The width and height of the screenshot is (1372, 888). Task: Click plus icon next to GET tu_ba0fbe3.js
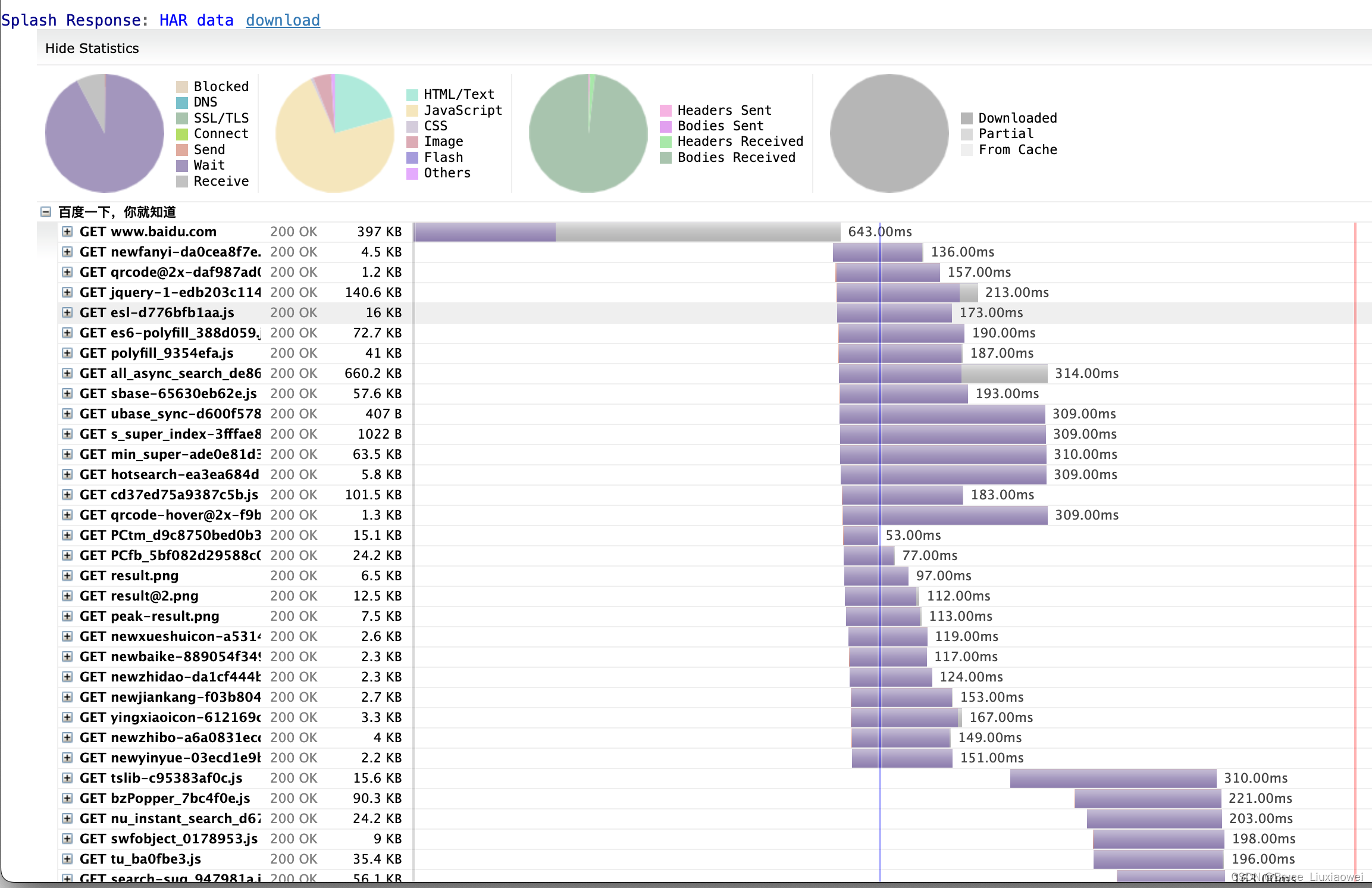(x=67, y=859)
